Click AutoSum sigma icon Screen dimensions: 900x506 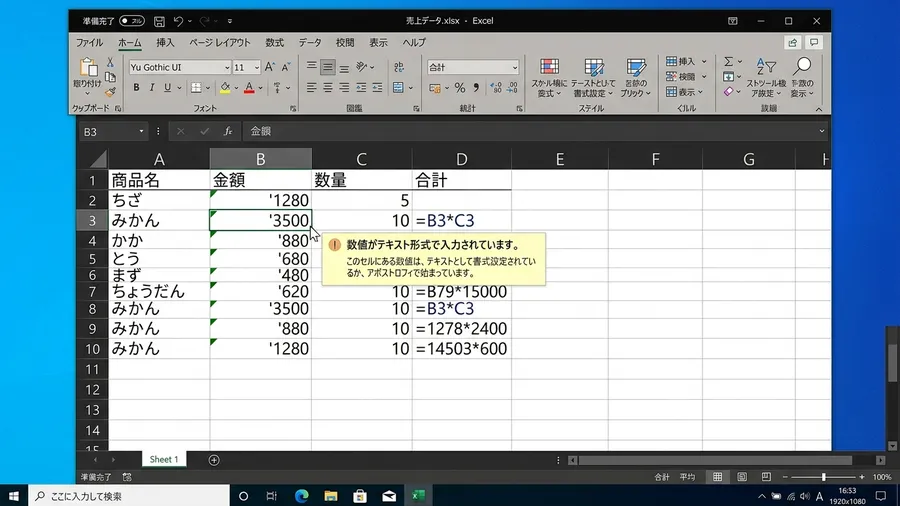tap(728, 61)
